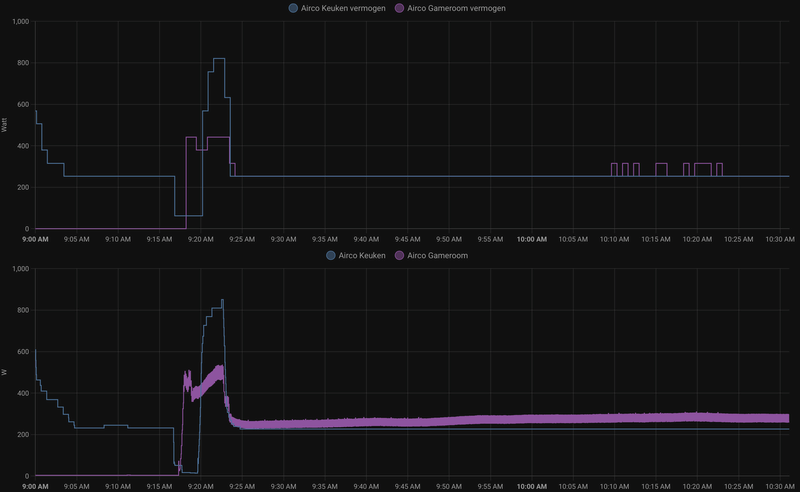Screen dimensions: 800x492
Task: Click the Airco Keuken peak in the W chart
Action: [222, 301]
